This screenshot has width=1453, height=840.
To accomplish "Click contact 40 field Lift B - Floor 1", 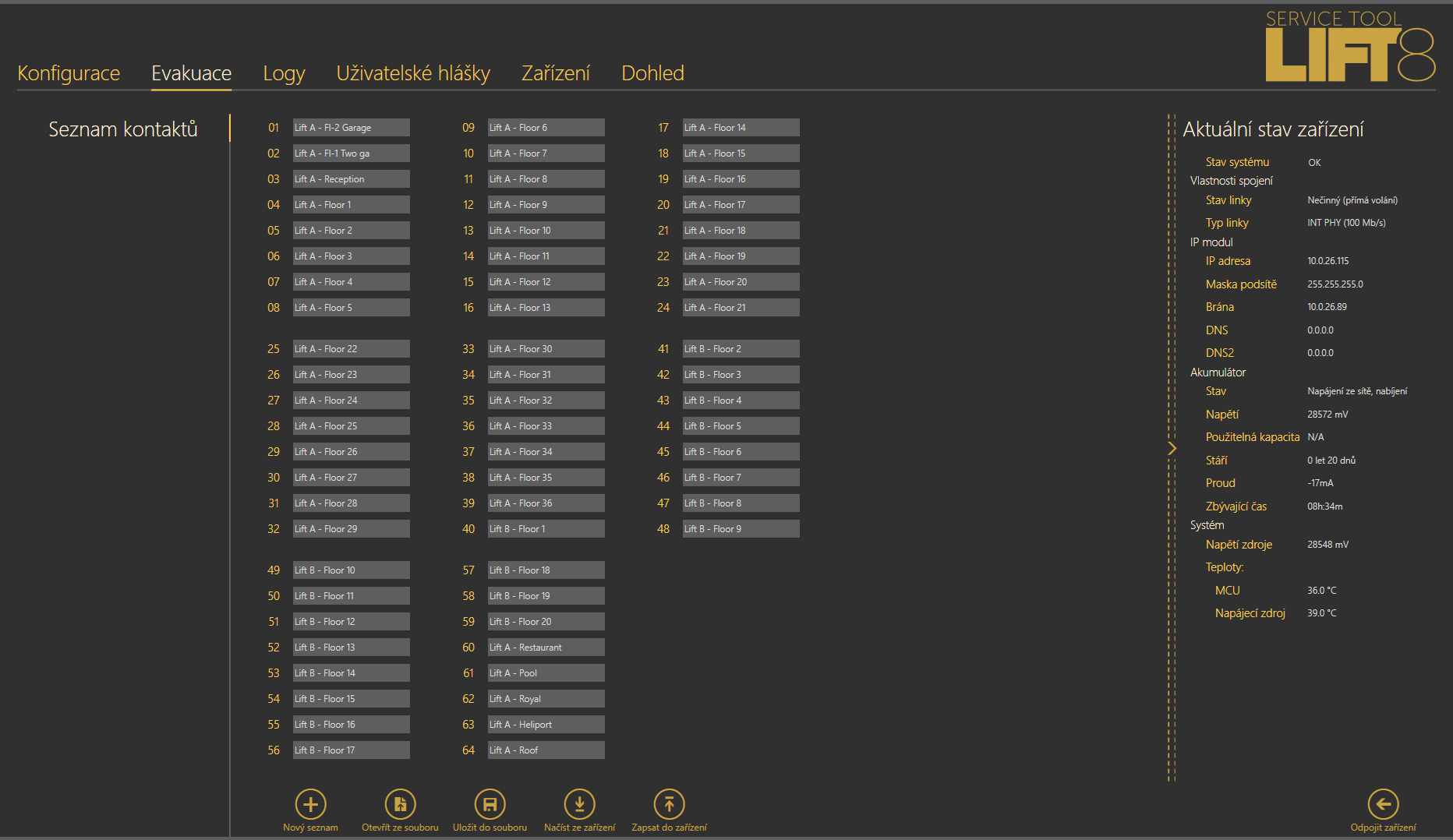I will 546,529.
